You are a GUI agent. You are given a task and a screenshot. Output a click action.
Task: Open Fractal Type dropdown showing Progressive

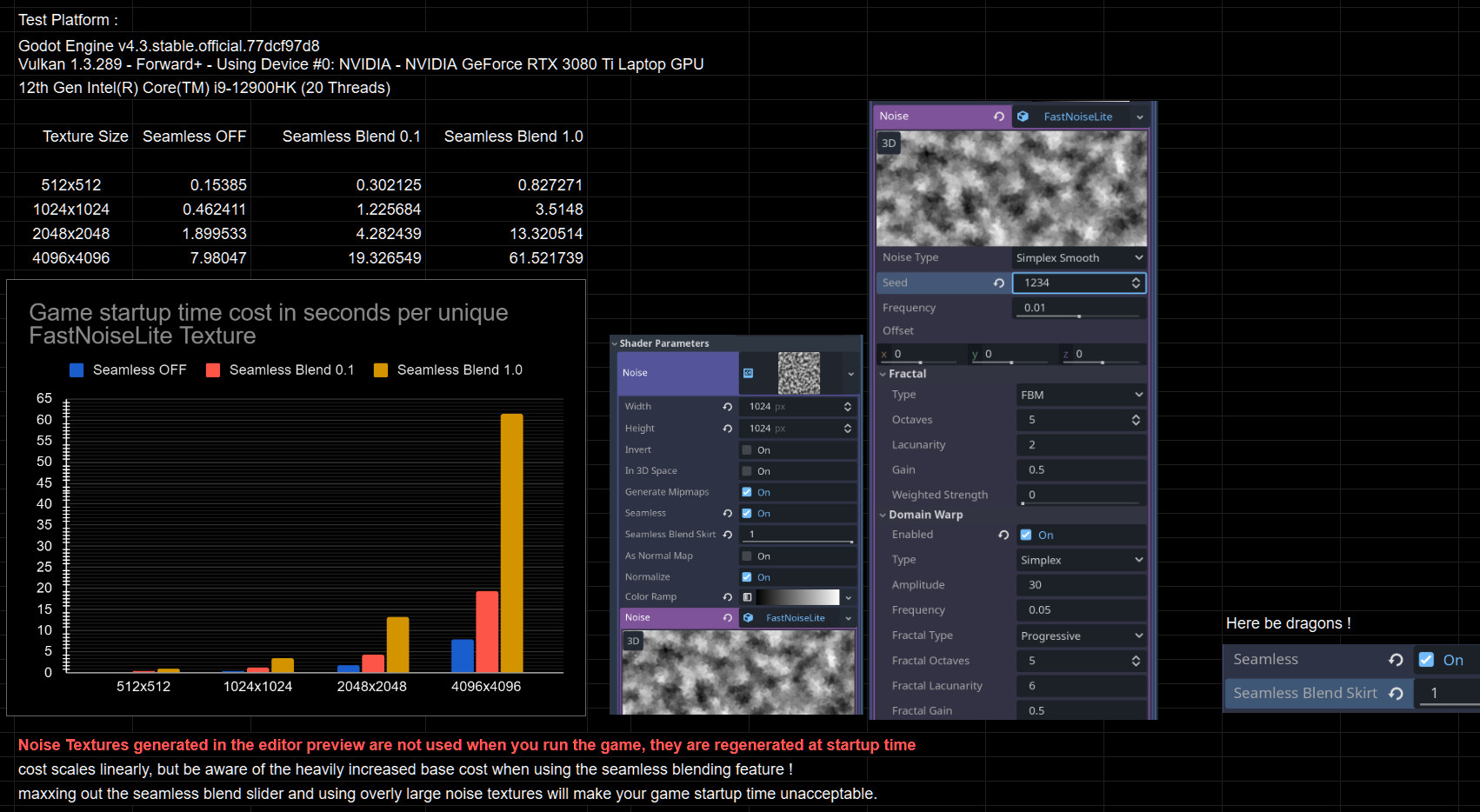[1081, 636]
